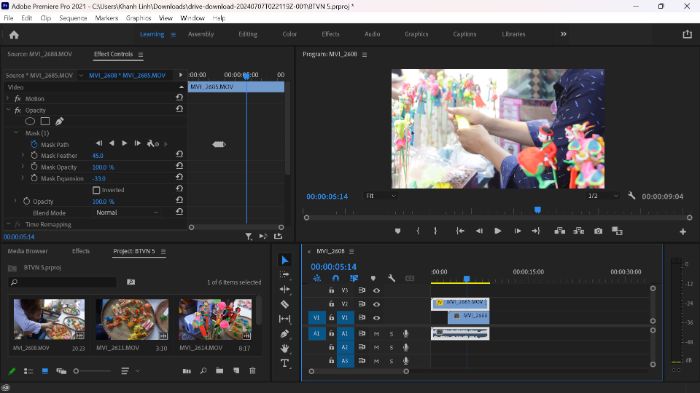Open the Markers menu
Viewport: 700px width, 393px height.
point(106,18)
